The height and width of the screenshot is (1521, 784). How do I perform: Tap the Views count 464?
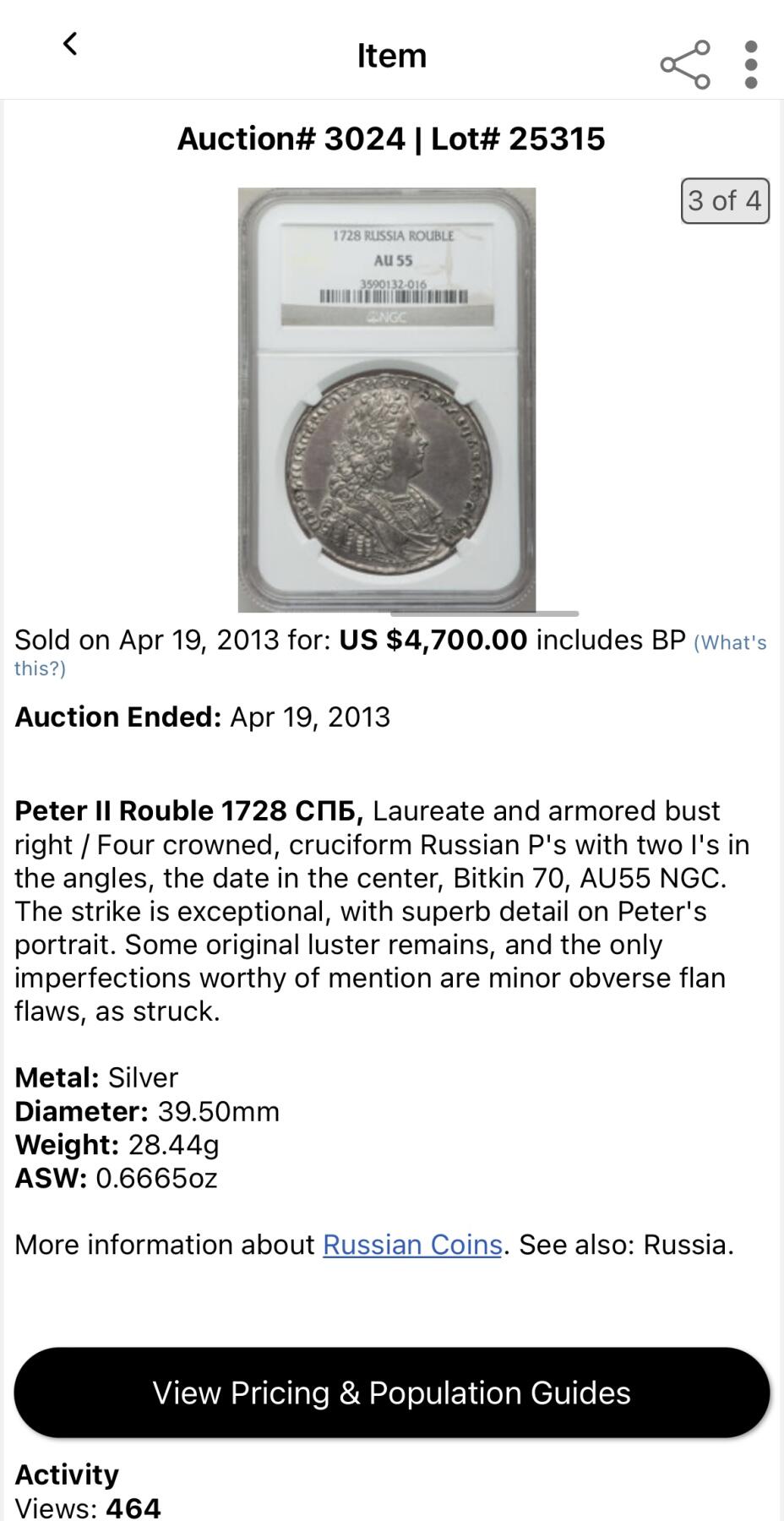[x=133, y=1507]
